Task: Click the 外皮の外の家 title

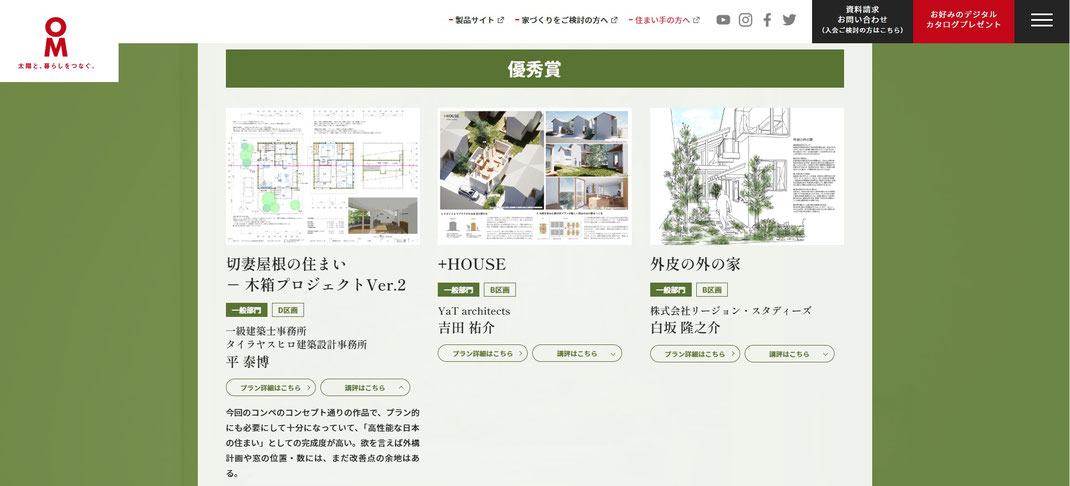Action: (x=695, y=264)
